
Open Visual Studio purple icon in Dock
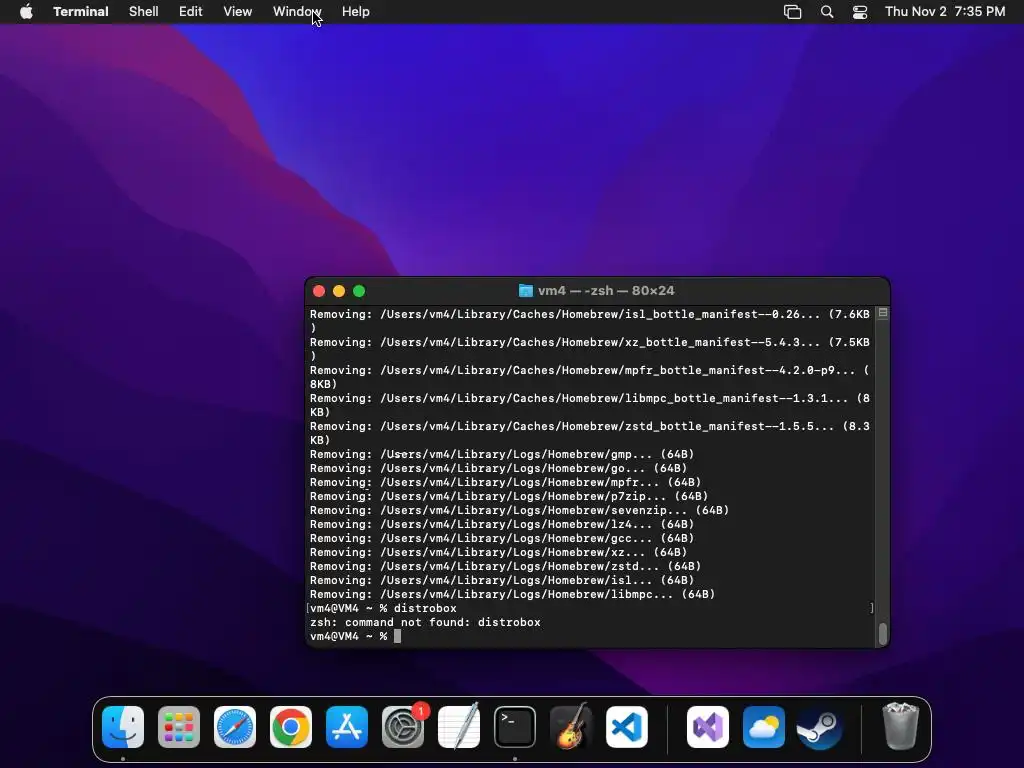pyautogui.click(x=708, y=727)
